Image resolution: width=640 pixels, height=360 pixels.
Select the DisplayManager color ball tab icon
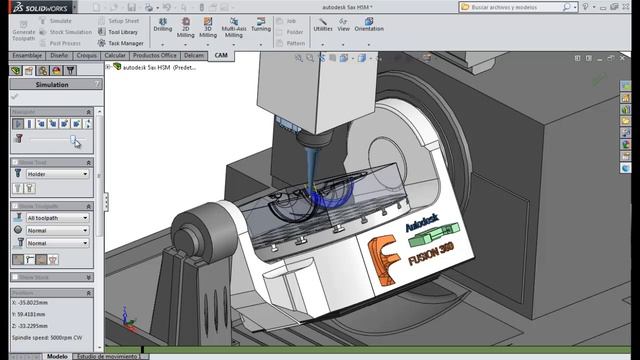(56, 71)
